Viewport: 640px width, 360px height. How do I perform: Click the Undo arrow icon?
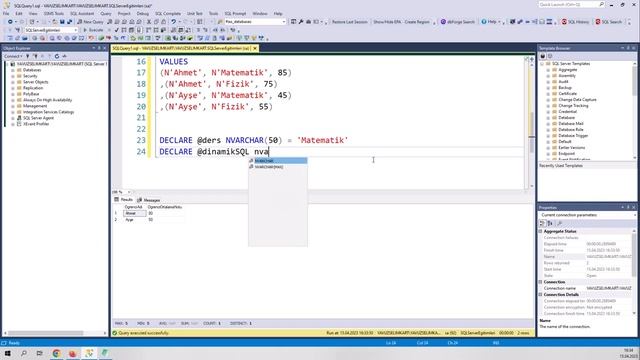point(174,22)
